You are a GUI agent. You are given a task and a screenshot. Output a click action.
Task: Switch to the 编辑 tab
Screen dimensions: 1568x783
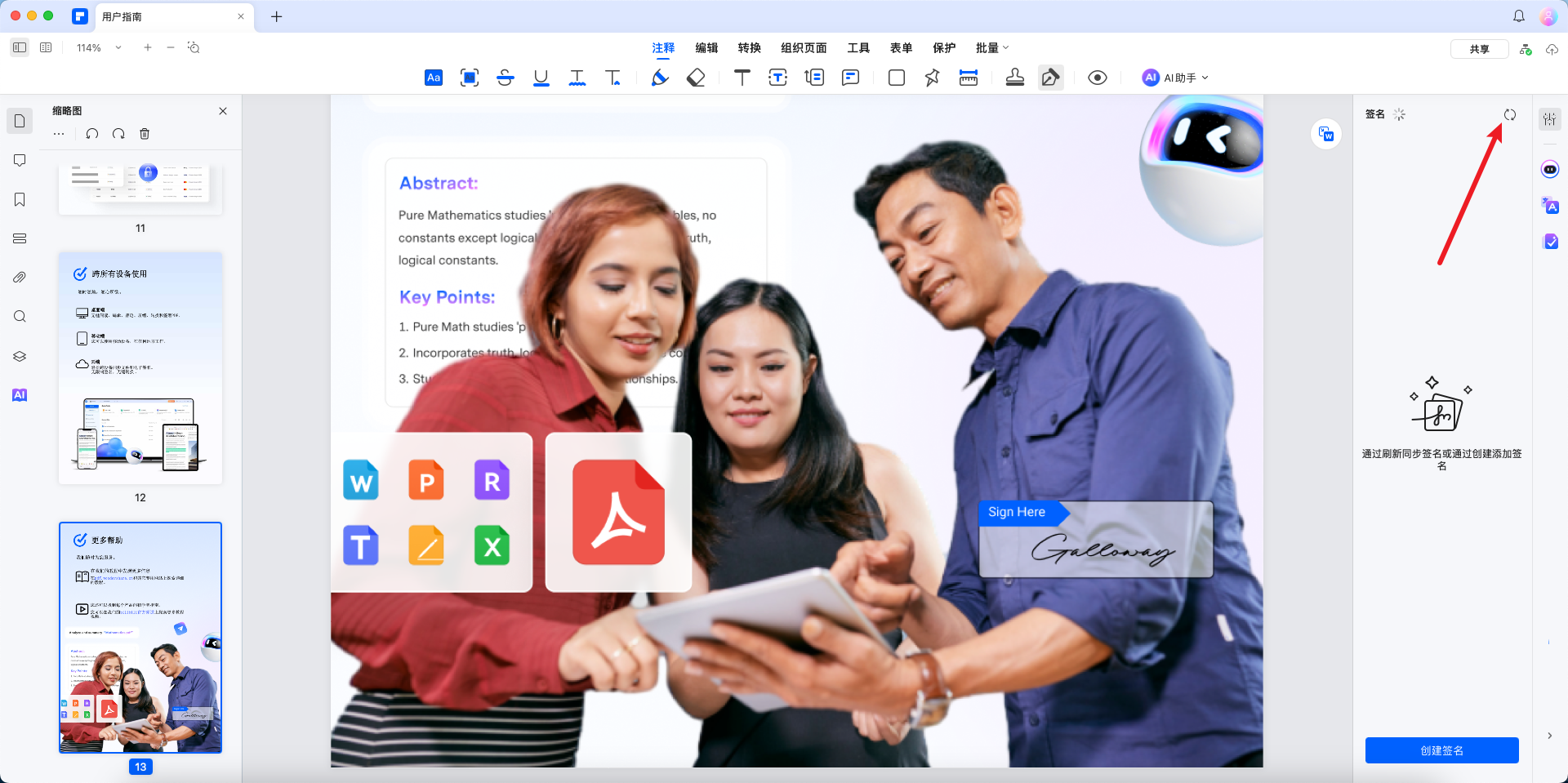pyautogui.click(x=706, y=48)
